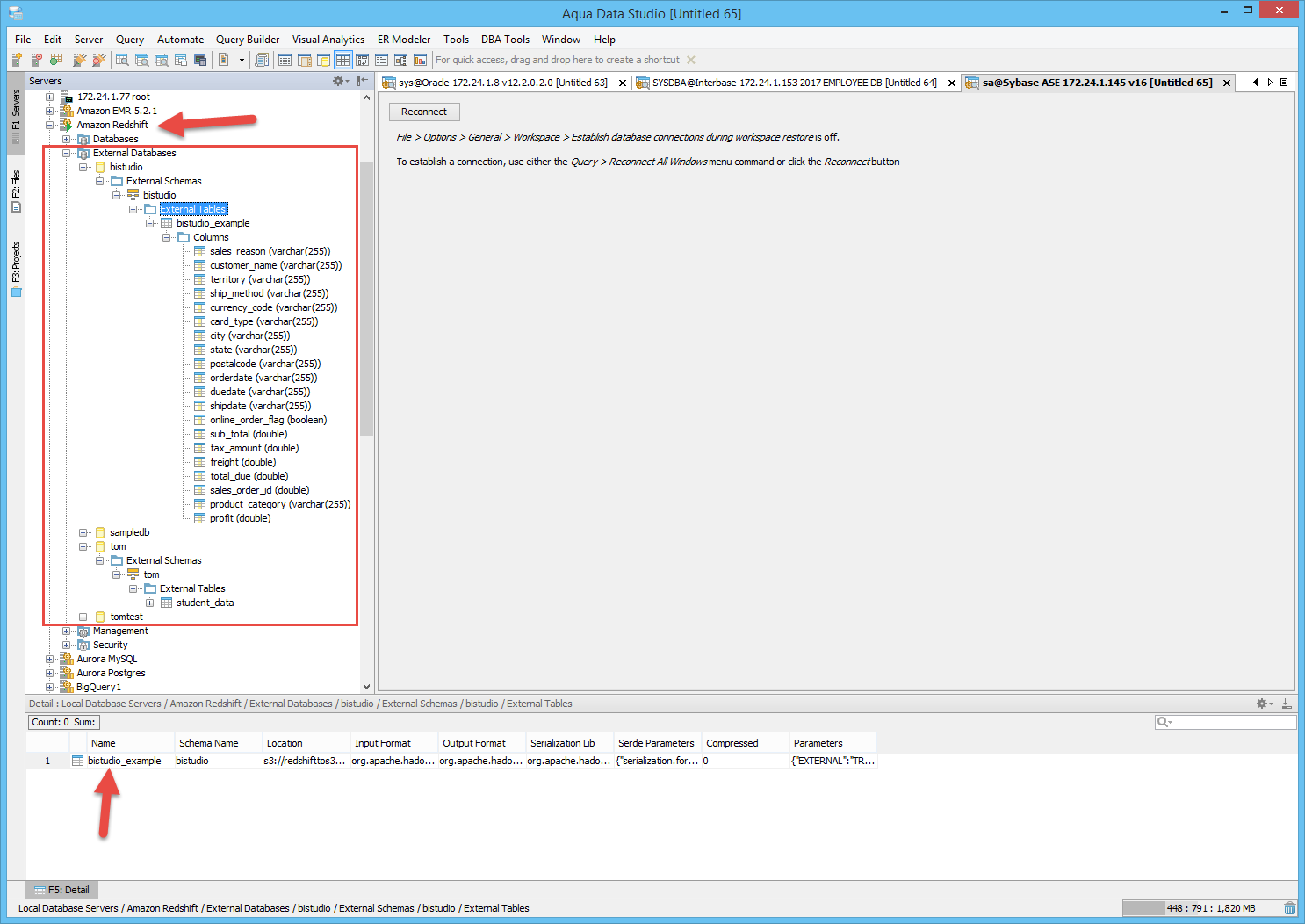Select the online_order_flag (boolean) column

pos(269,420)
